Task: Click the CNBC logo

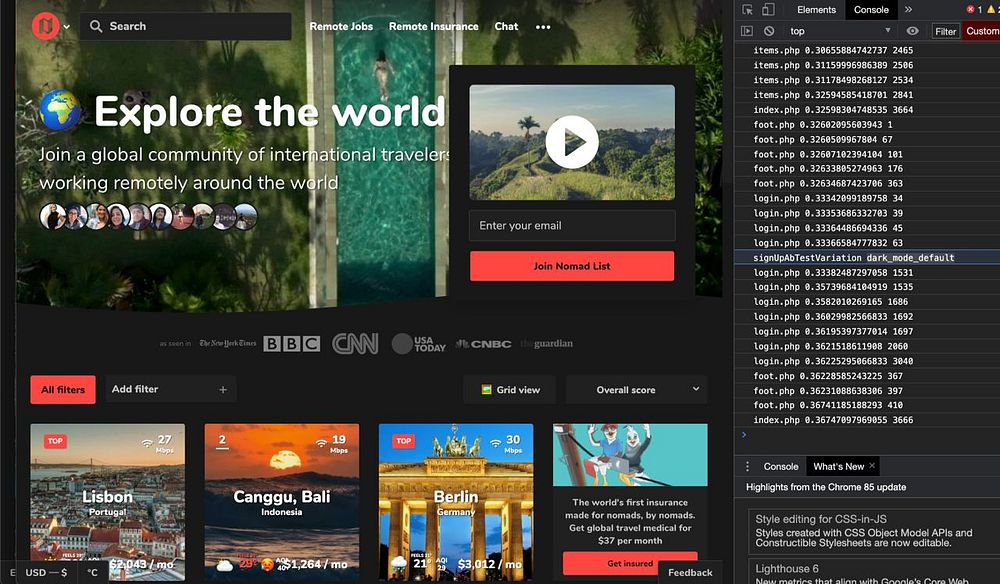Action: pyautogui.click(x=483, y=344)
